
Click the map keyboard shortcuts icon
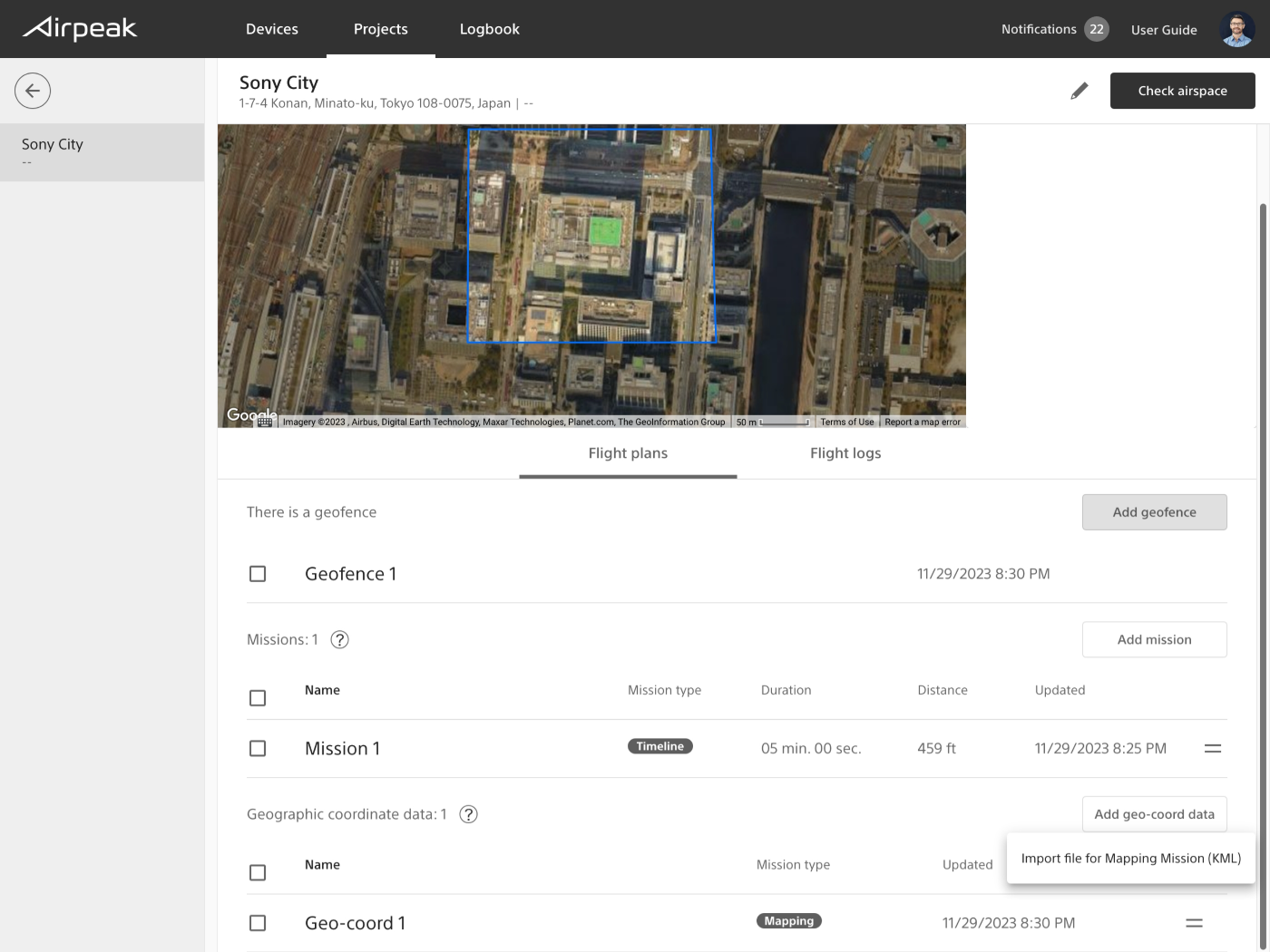tap(265, 422)
